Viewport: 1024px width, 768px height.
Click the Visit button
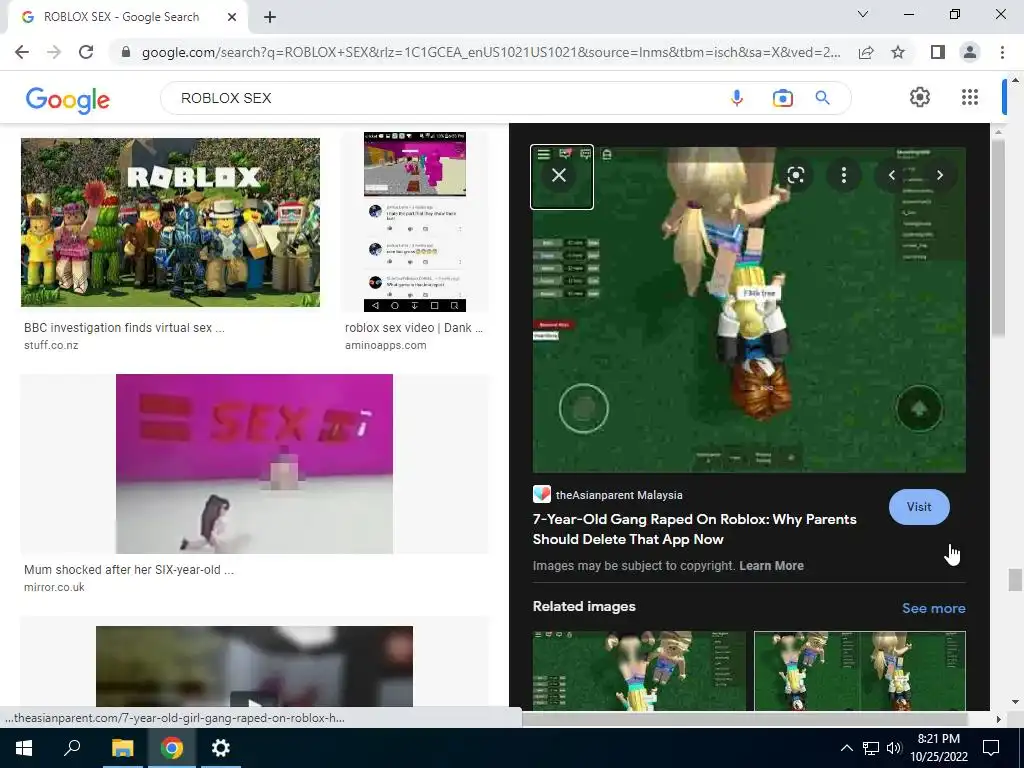pyautogui.click(x=919, y=507)
